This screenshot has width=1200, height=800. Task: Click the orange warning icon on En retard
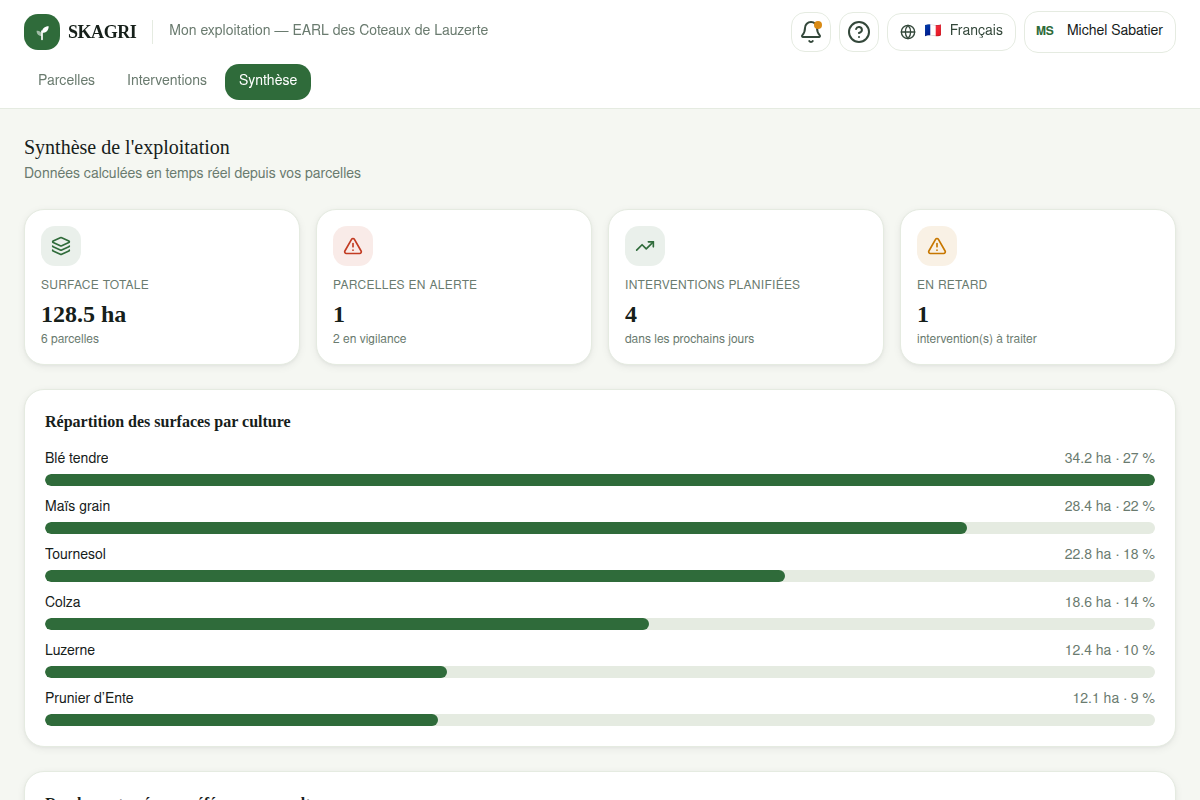(x=937, y=246)
